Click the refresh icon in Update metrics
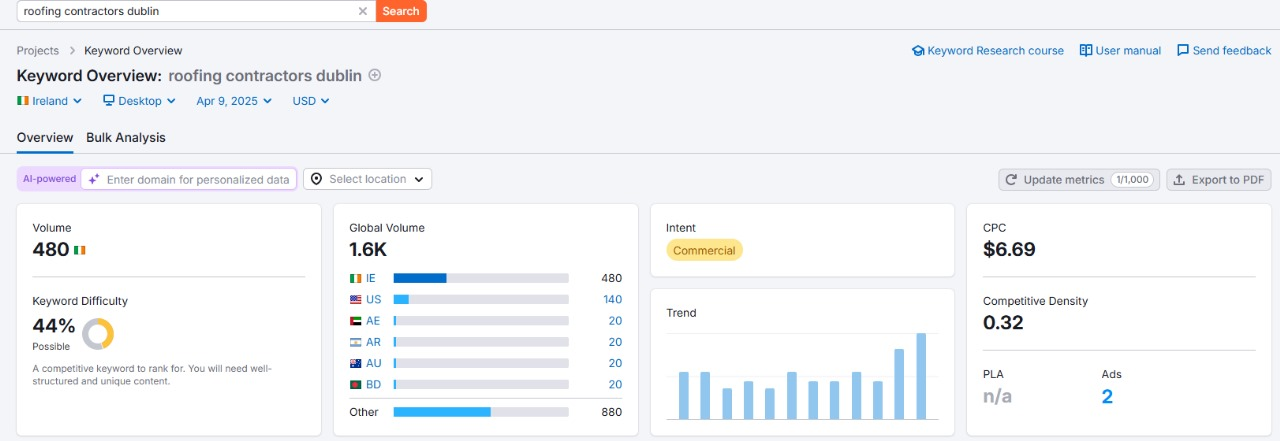1280x441 pixels. [1012, 179]
